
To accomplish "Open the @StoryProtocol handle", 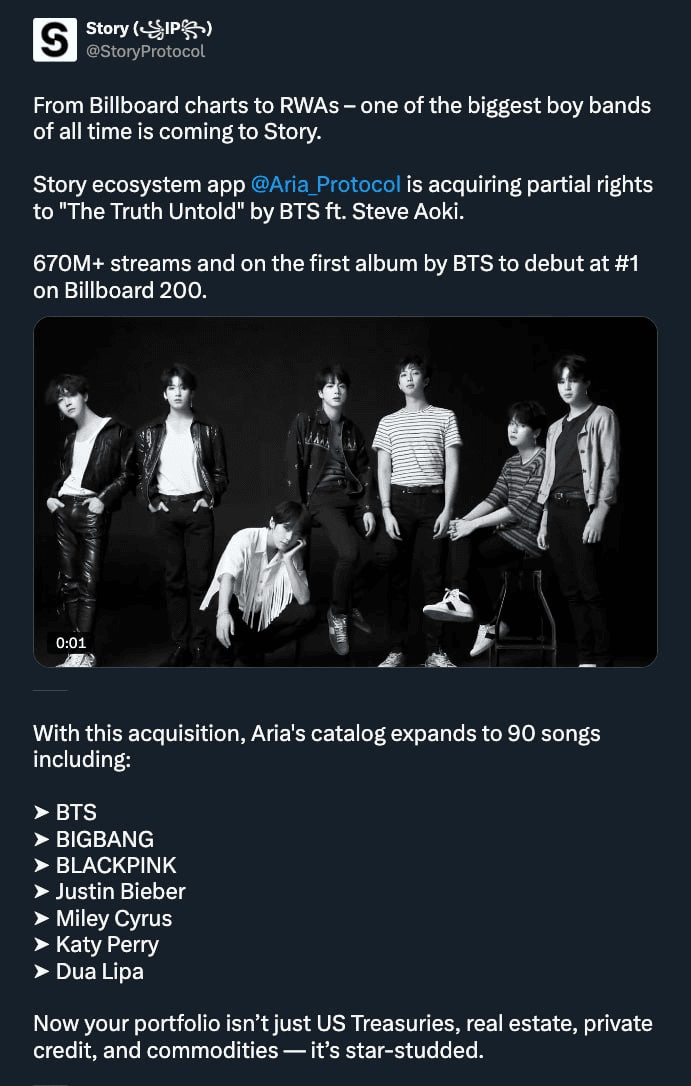I will pyautogui.click(x=145, y=52).
